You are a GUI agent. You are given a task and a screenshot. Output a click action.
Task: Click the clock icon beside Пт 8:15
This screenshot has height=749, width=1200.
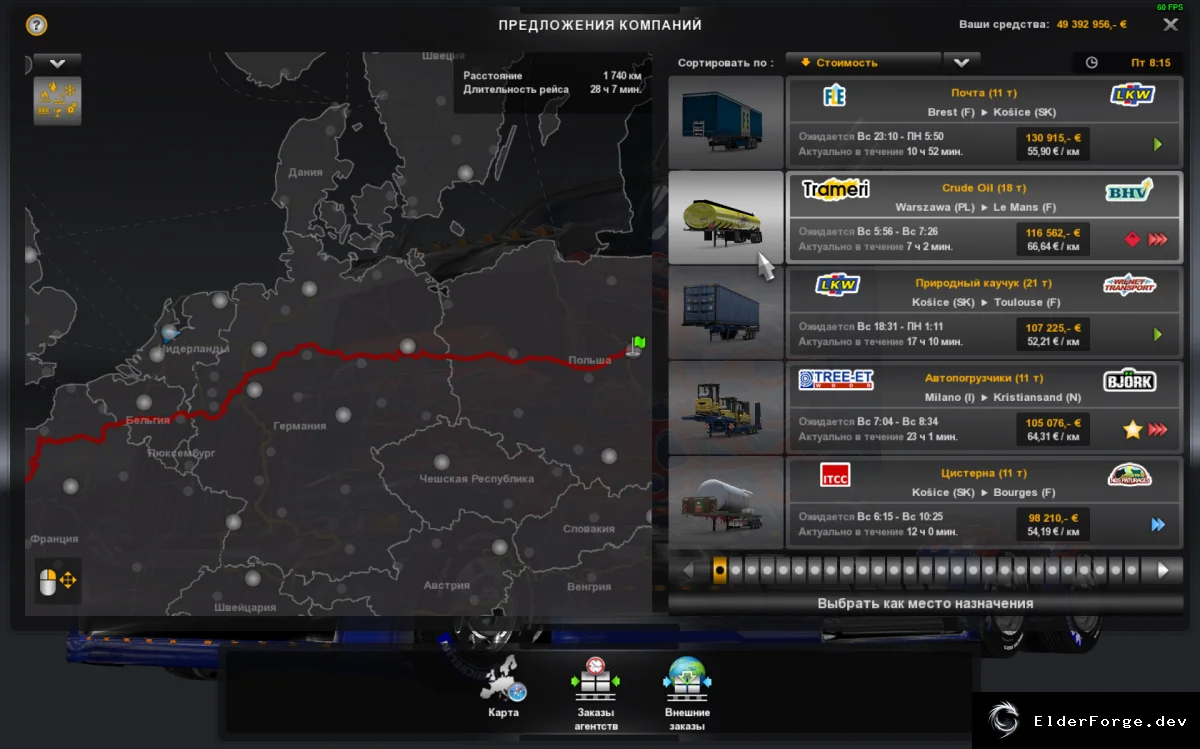coord(1091,62)
